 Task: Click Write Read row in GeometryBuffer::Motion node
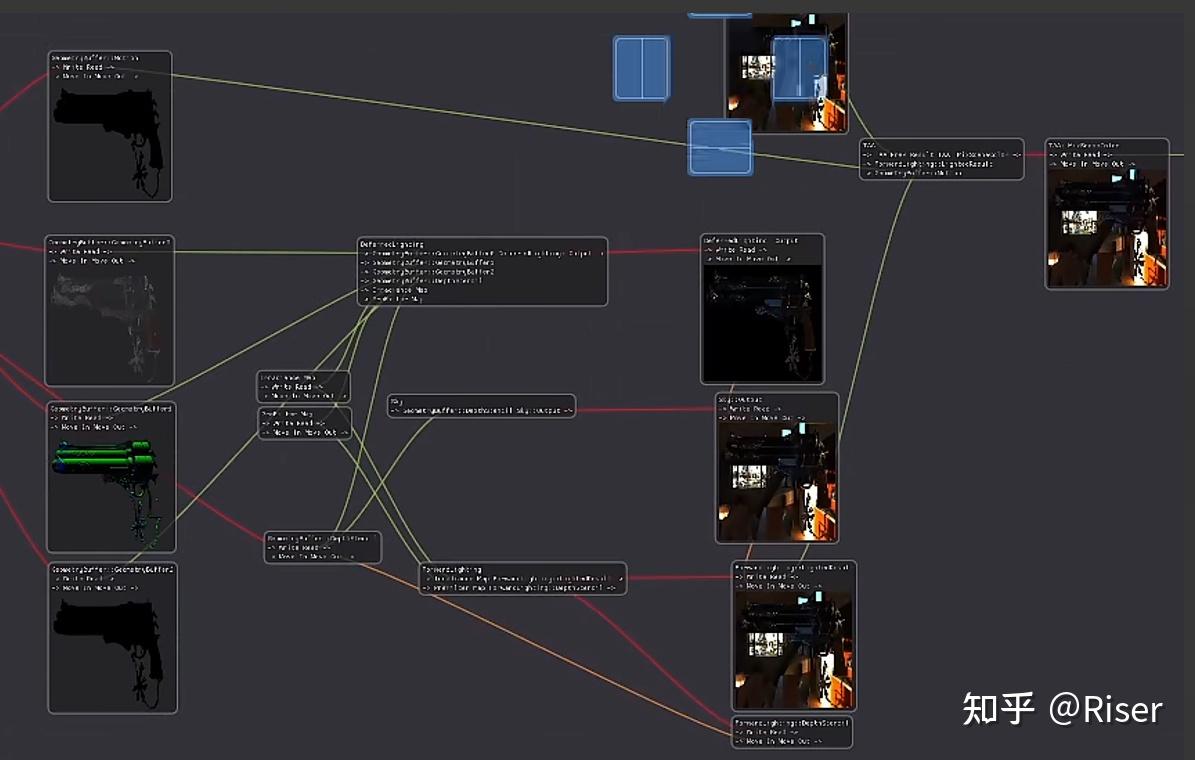point(82,67)
